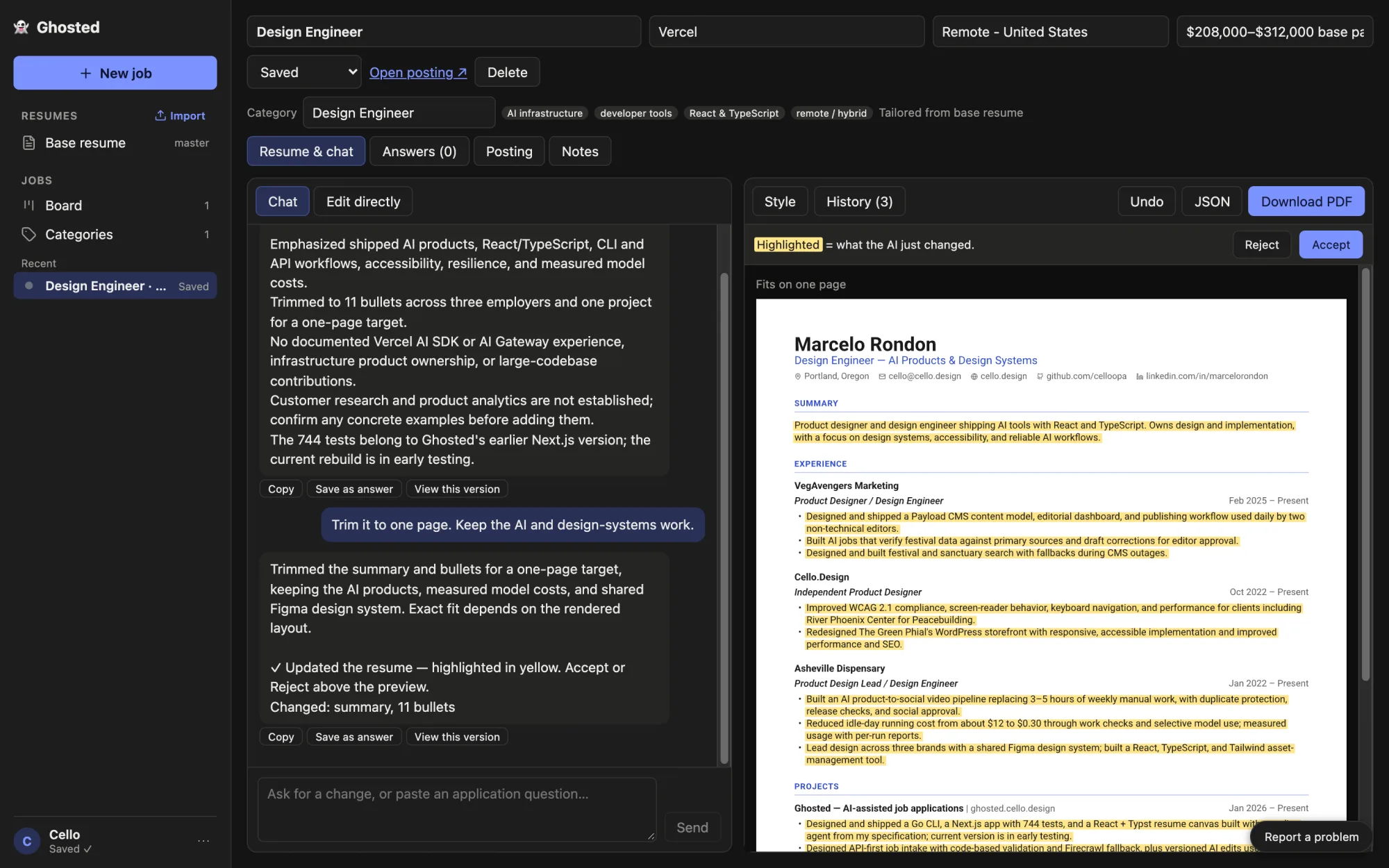
Task: Click the location pin icon beside Portland
Action: pyautogui.click(x=798, y=376)
